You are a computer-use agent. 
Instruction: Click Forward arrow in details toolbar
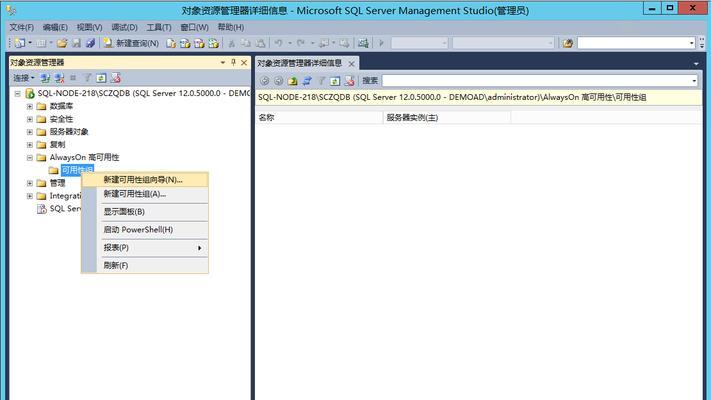coord(278,81)
